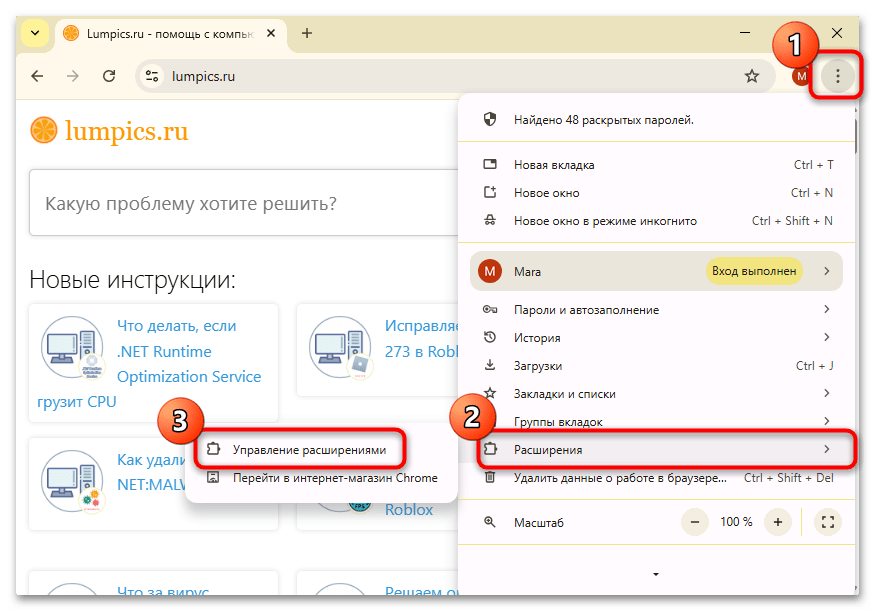Screen dimensions: 875x611
Task: Click the profile avatar in the toolbar
Action: [x=801, y=76]
